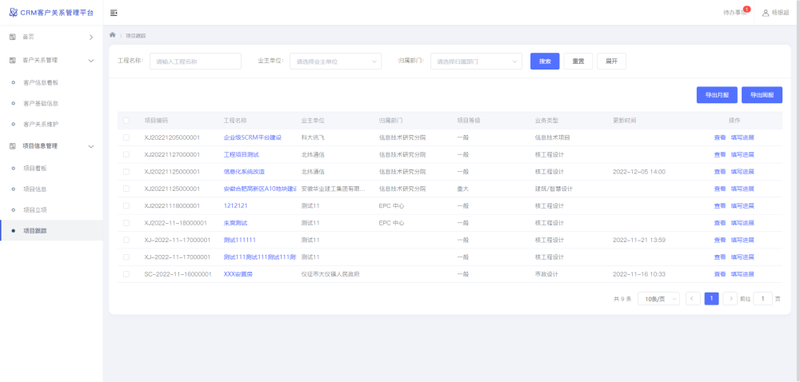Open 客户信息看板 in the sidebar
The height and width of the screenshot is (382, 800).
pos(41,82)
